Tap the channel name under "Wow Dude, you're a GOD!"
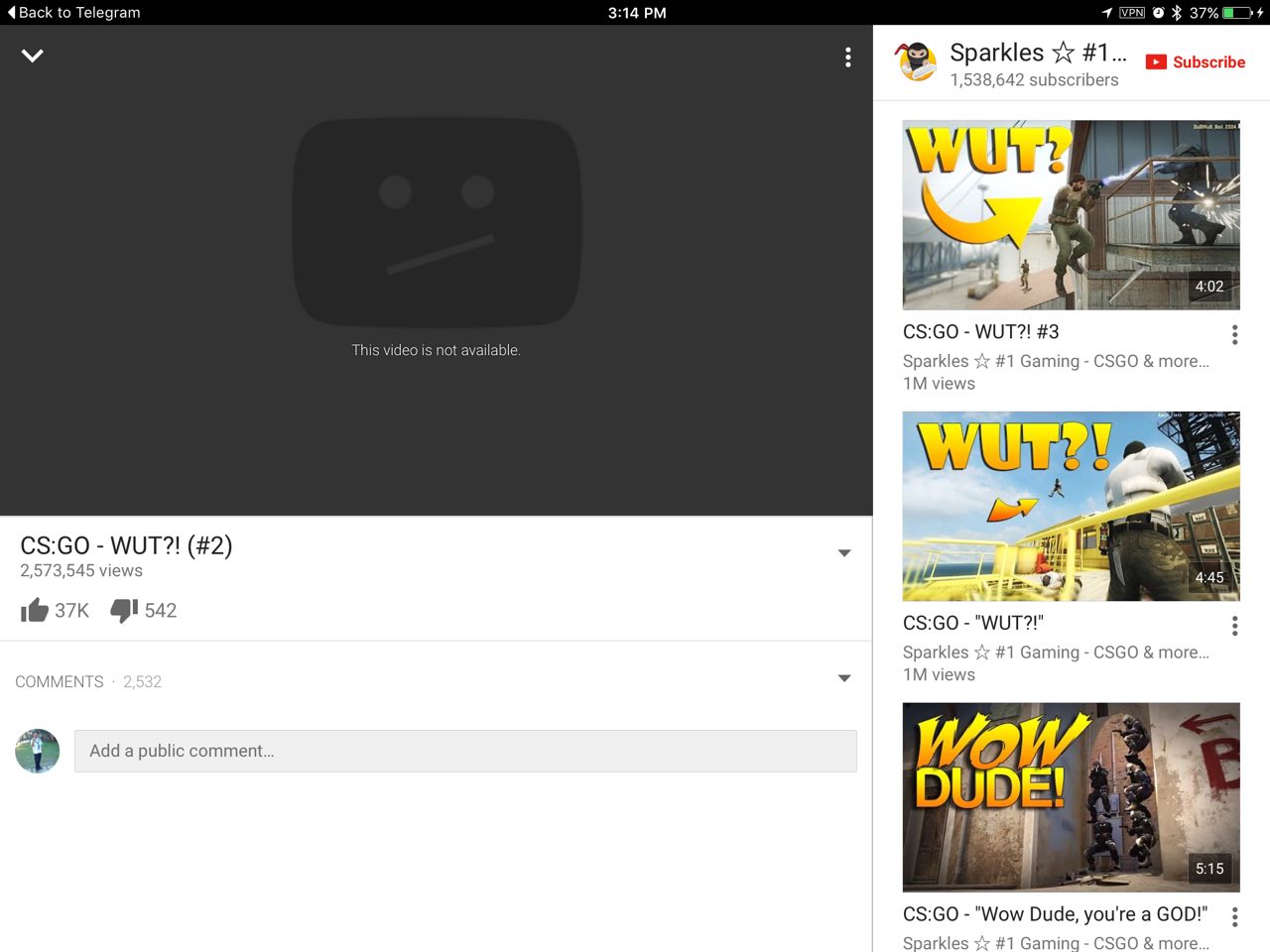Screen dimensions: 1270x952 [1056, 943]
